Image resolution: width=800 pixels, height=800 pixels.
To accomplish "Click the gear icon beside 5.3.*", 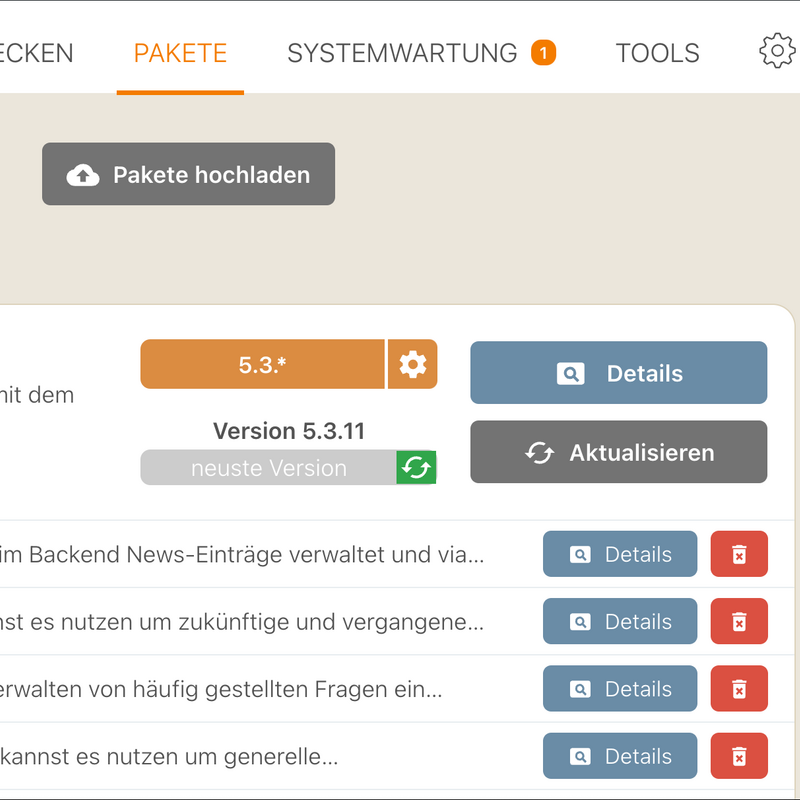I will 413,364.
